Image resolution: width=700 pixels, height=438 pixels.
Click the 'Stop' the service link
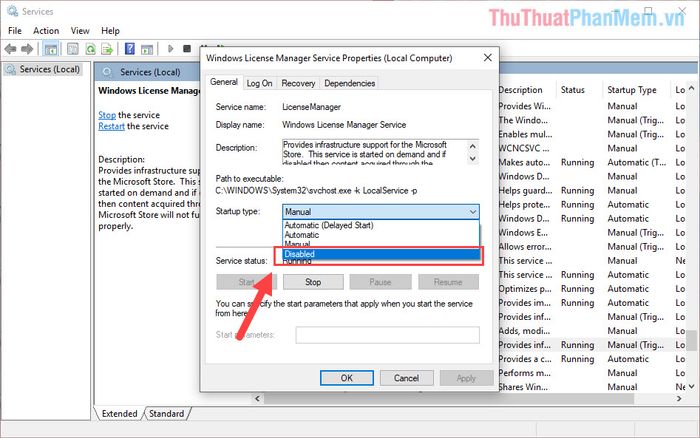(x=107, y=115)
